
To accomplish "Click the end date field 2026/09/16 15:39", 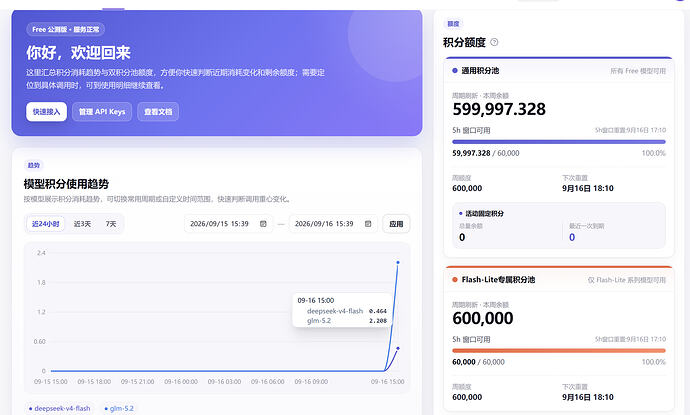I will [333, 224].
